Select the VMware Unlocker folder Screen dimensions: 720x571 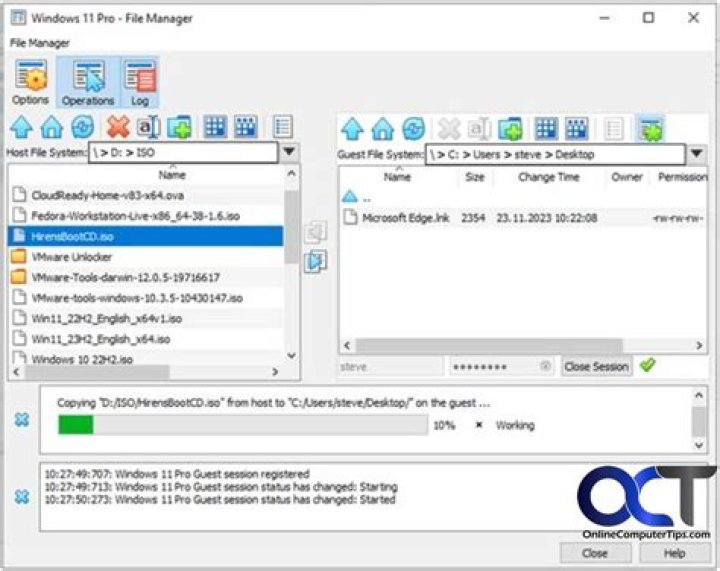click(x=146, y=257)
